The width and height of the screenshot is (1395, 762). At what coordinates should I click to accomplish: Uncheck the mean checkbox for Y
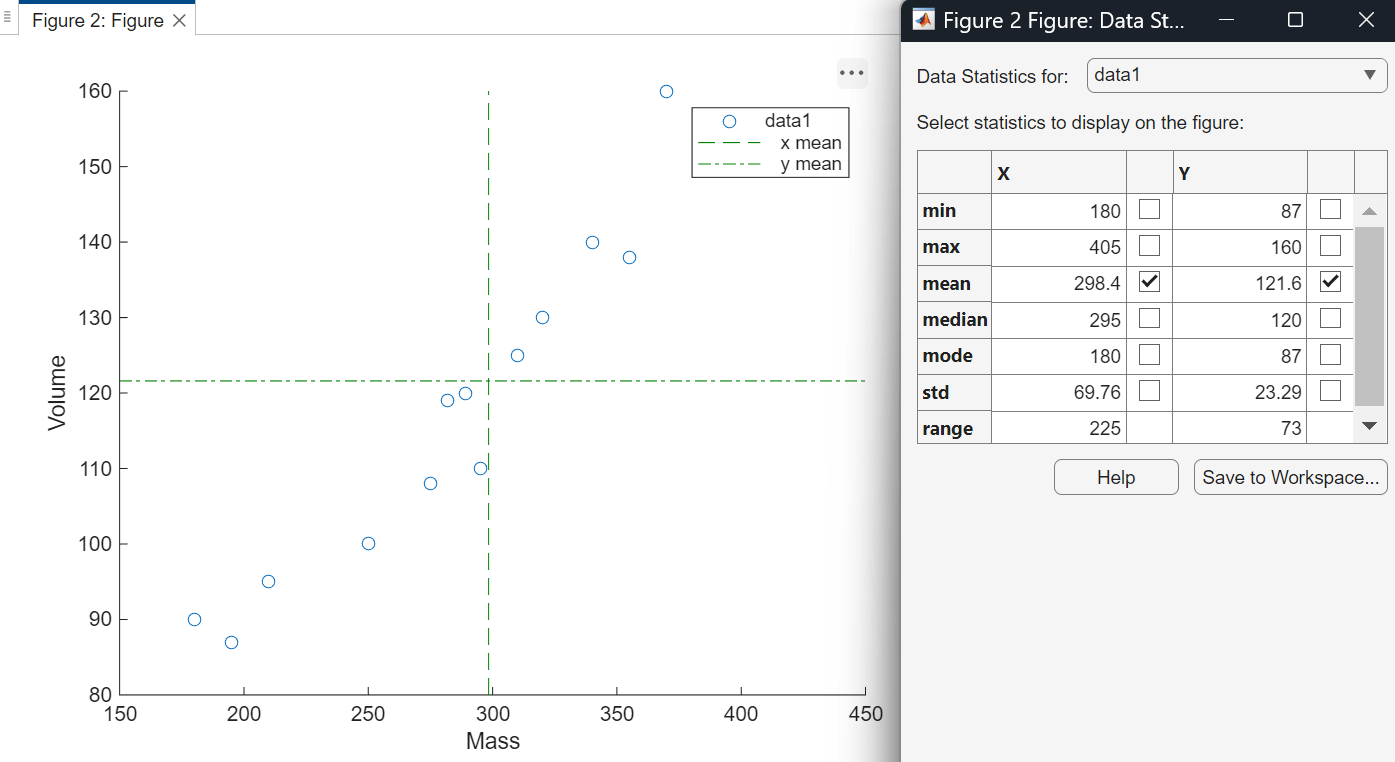[1330, 282]
